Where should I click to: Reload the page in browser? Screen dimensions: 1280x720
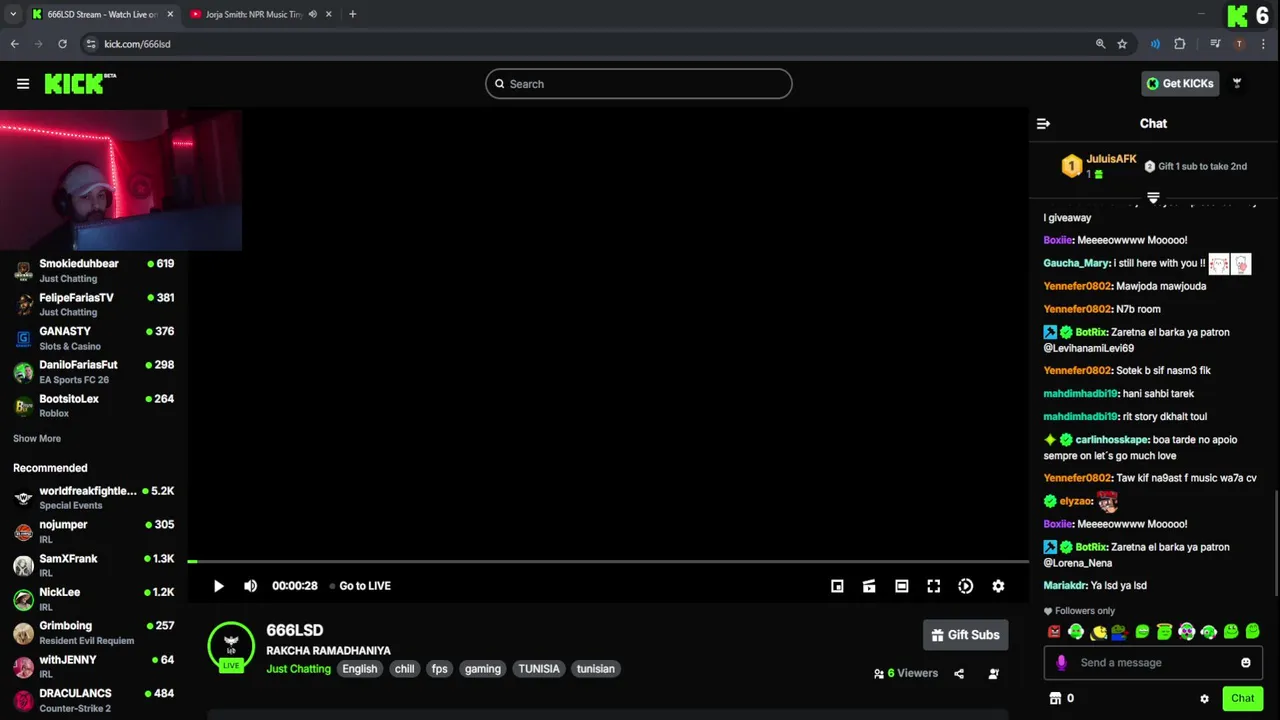pos(62,44)
